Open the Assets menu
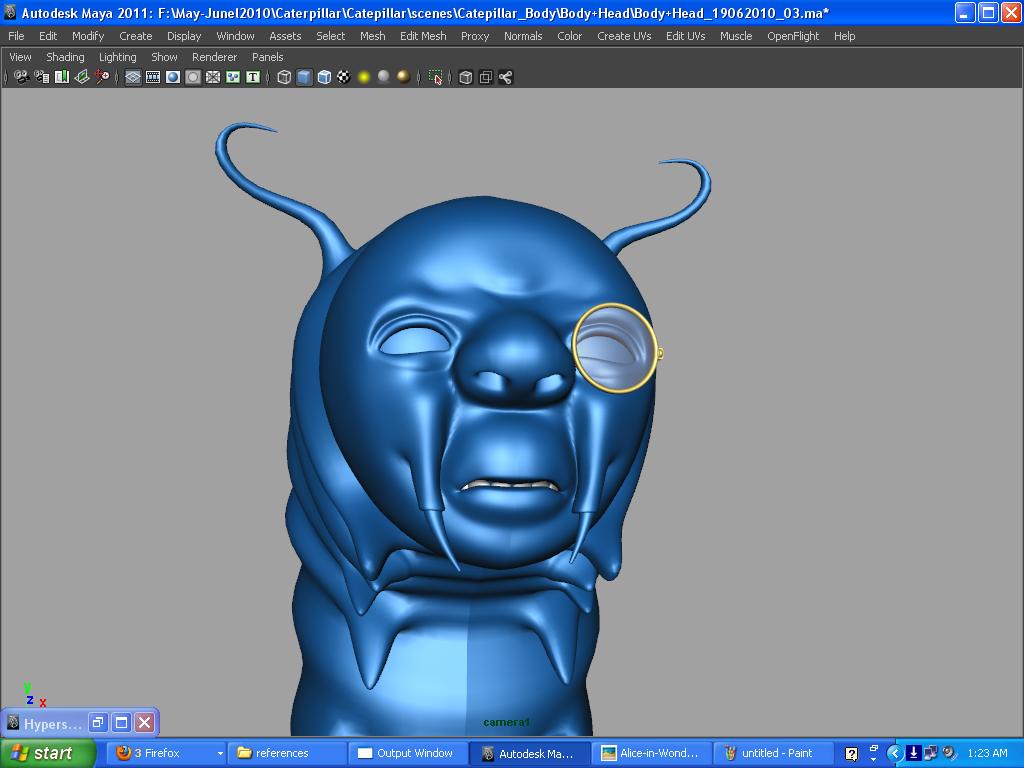Image resolution: width=1024 pixels, height=768 pixels. point(285,36)
